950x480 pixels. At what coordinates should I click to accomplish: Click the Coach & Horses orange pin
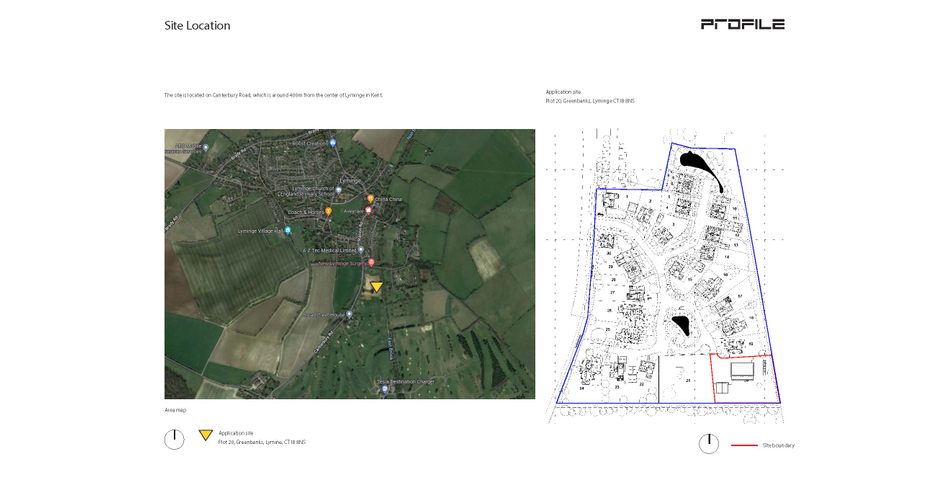328,212
